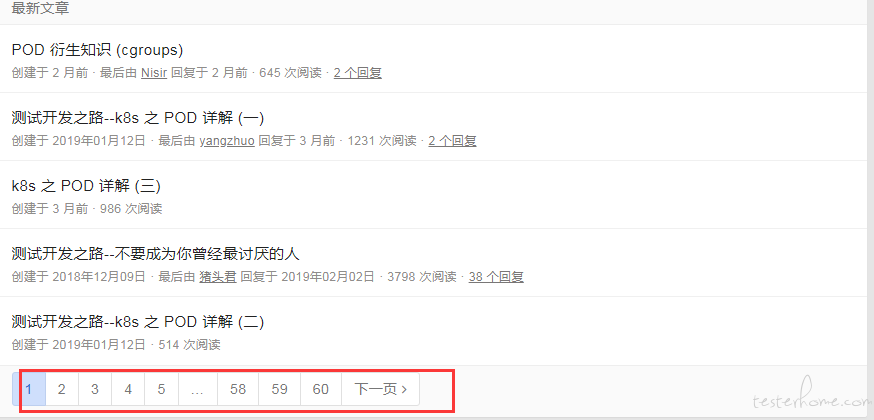View 2 个回复 under the cgroups article

[357, 73]
